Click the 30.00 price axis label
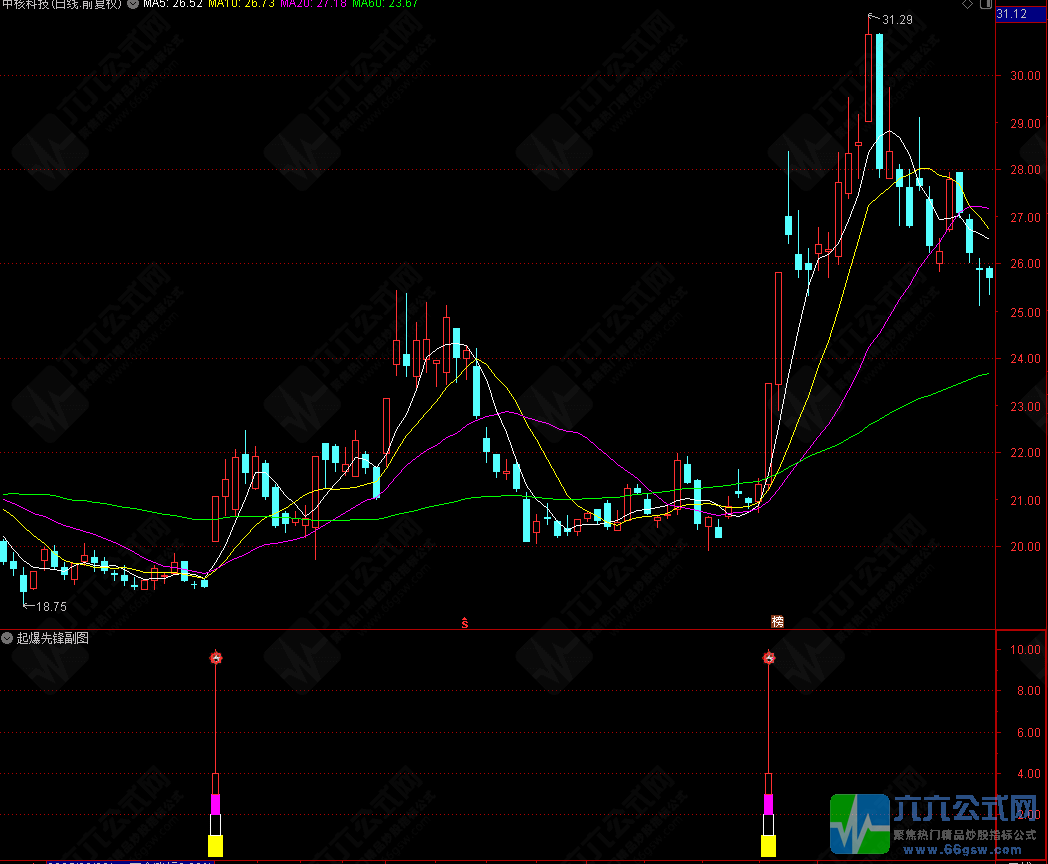The height and width of the screenshot is (864, 1048). (1025, 76)
